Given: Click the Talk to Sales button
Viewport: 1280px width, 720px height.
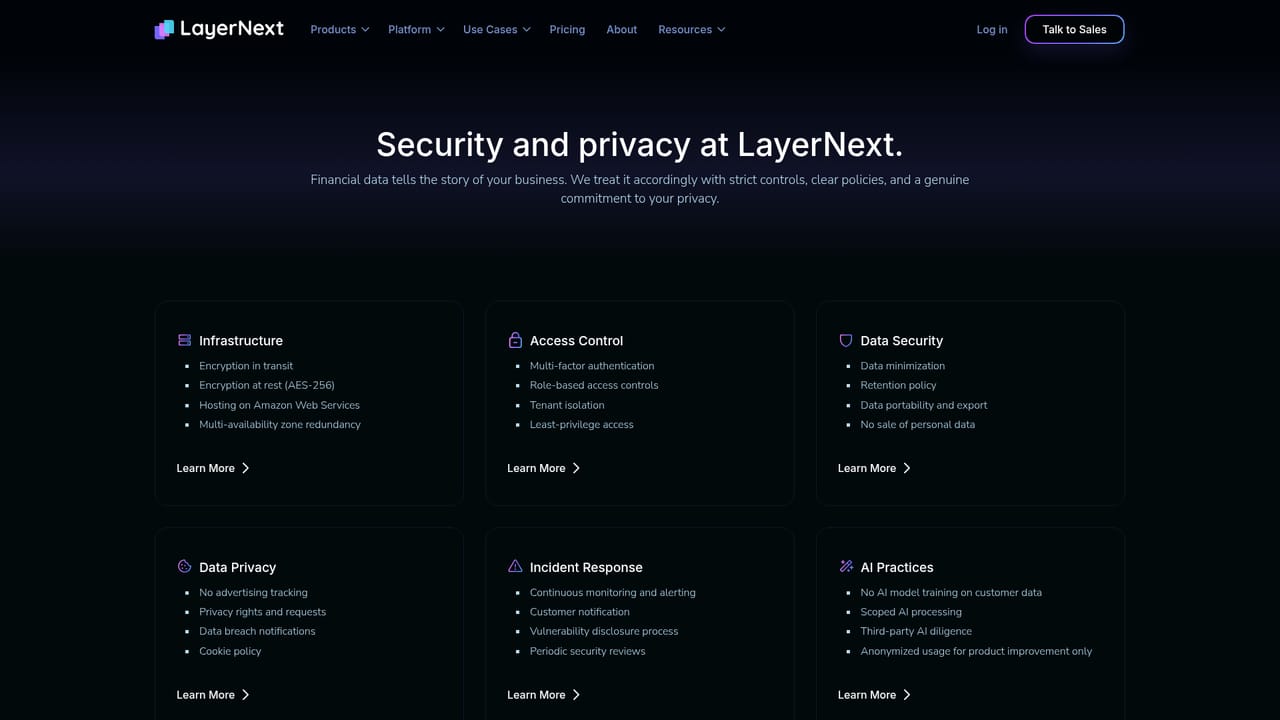Looking at the screenshot, I should [1074, 29].
